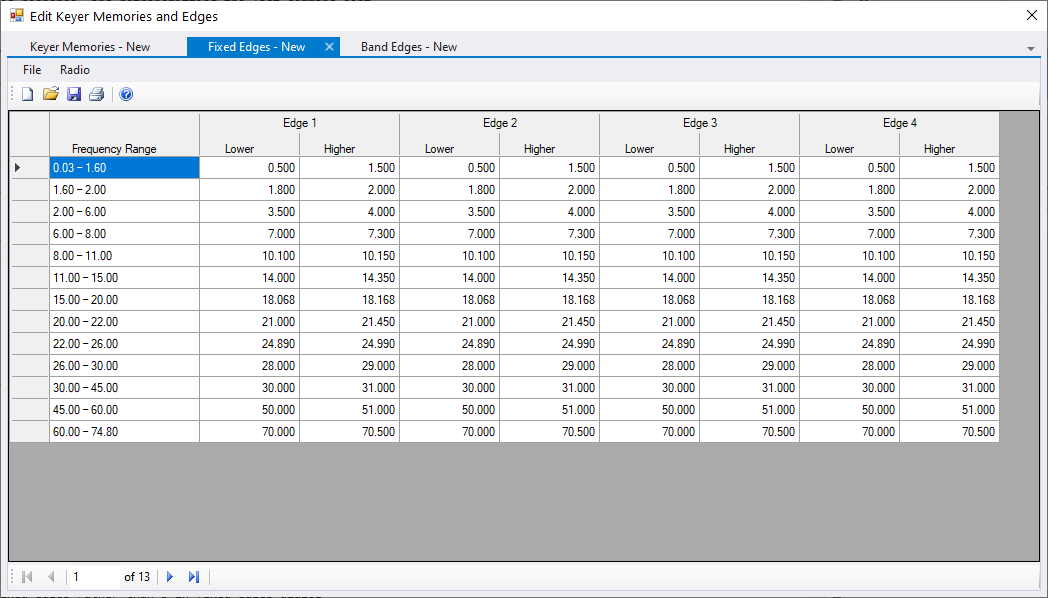1048x598 pixels.
Task: Open a file using the folder icon
Action: tap(51, 94)
